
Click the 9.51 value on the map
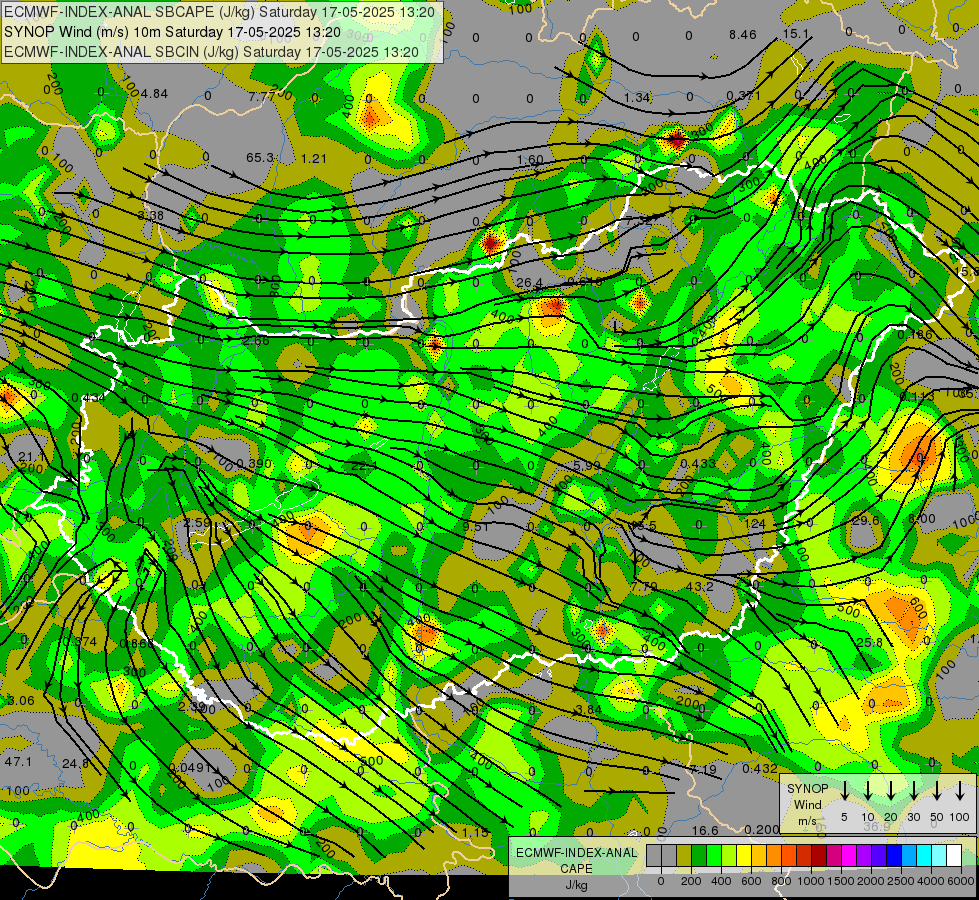coord(476,527)
